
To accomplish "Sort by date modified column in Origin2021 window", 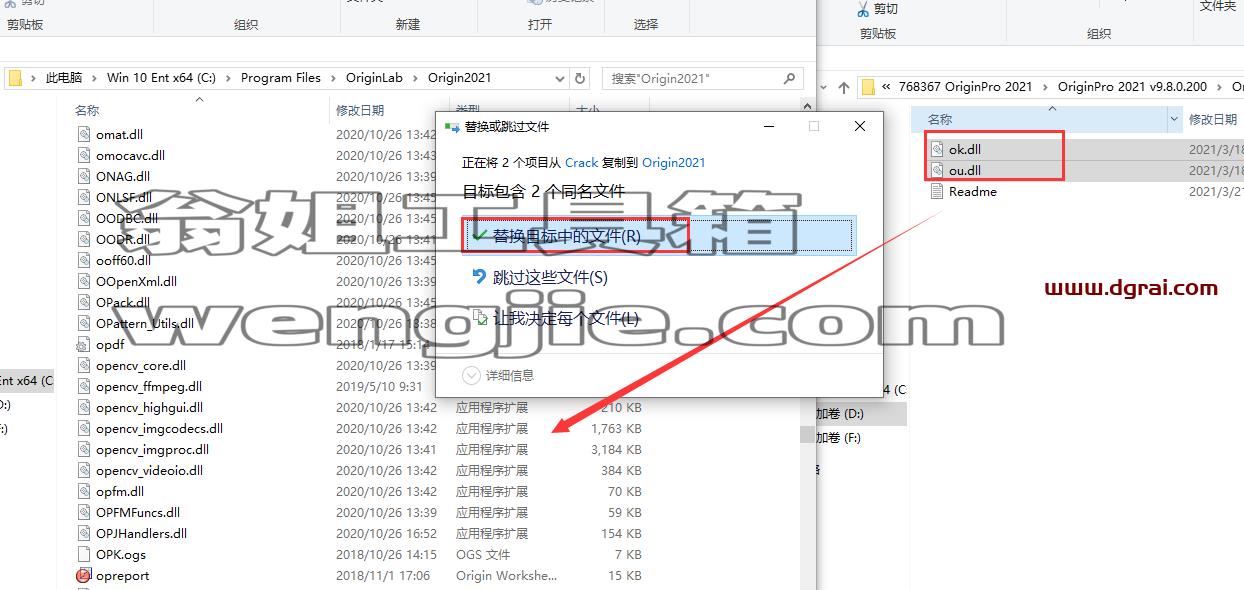I will (360, 110).
